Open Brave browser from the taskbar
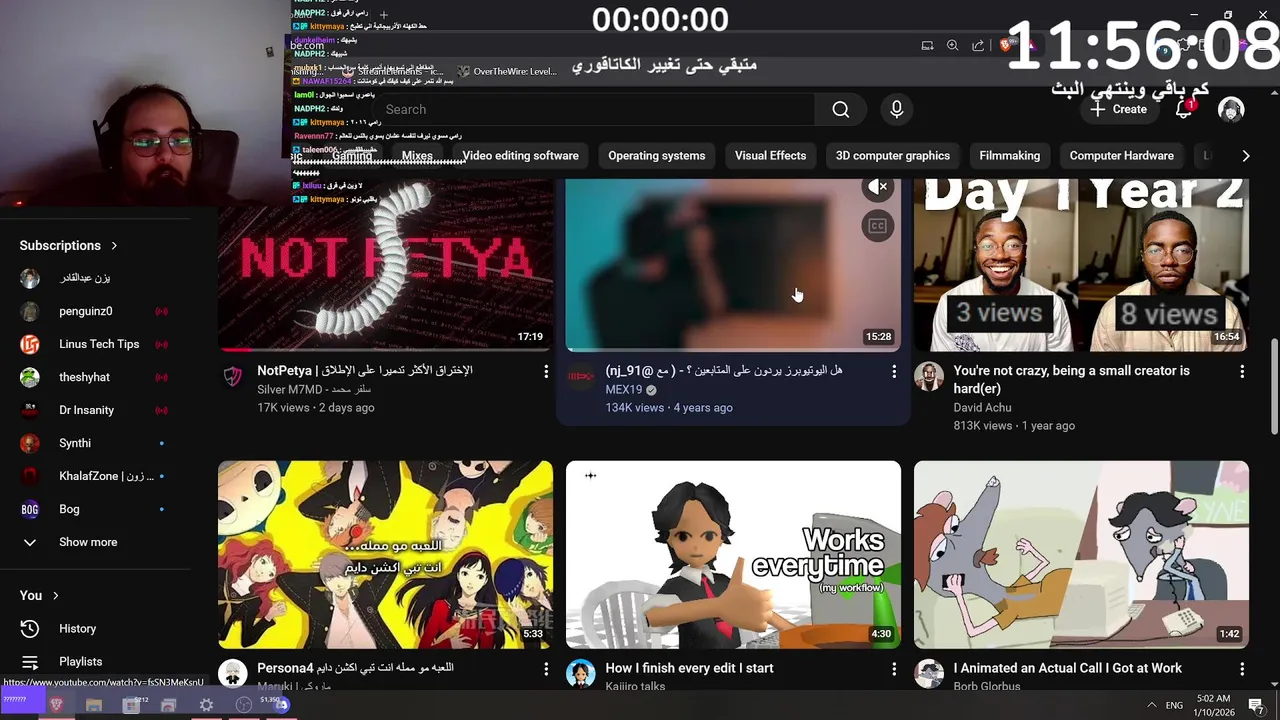The image size is (1280, 720). (x=57, y=705)
